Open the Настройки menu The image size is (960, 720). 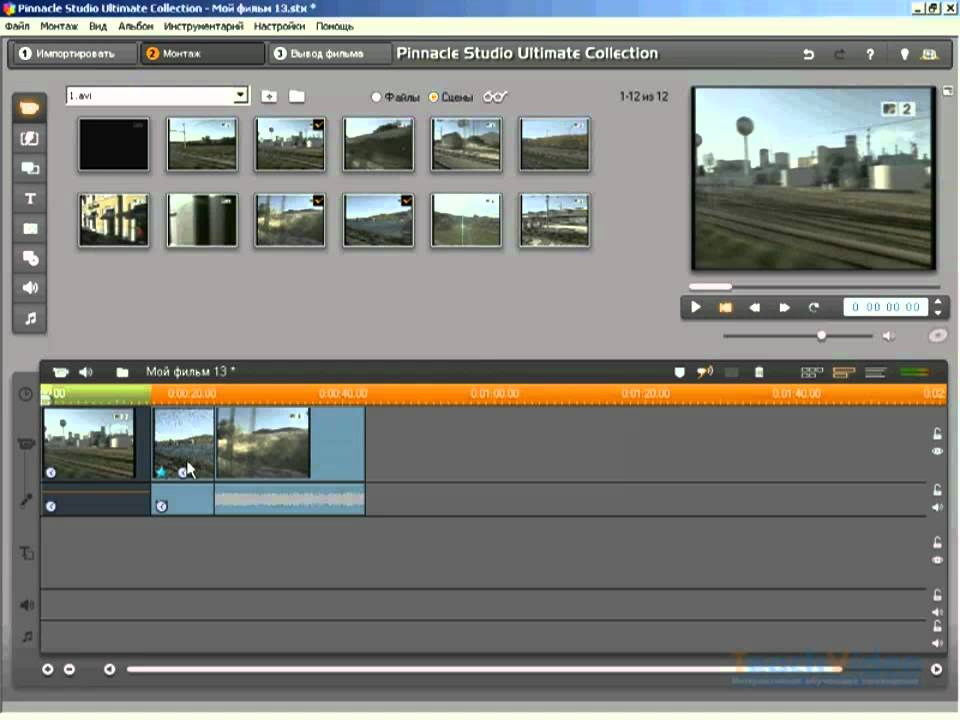coord(280,26)
